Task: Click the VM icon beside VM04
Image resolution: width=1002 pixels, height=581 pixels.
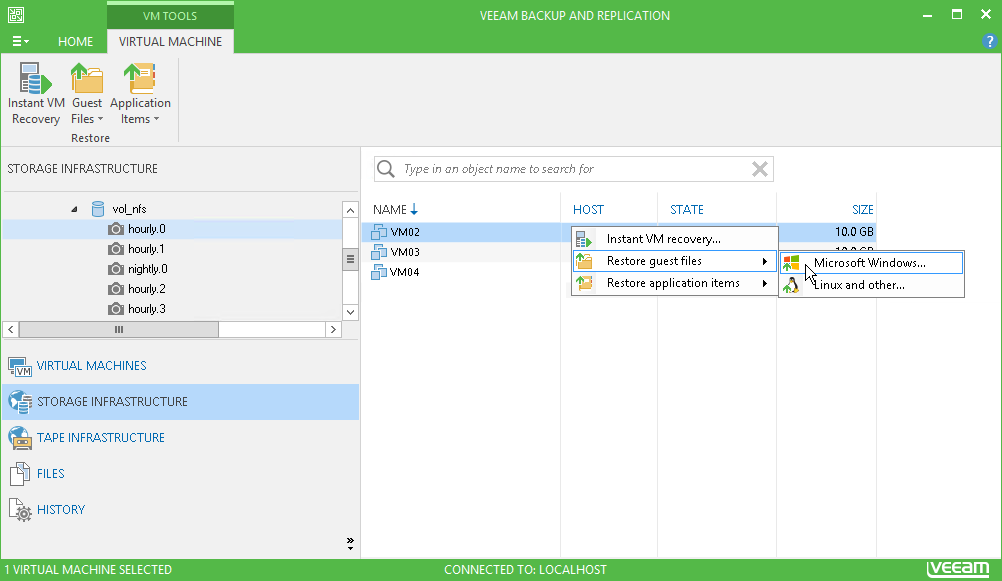Action: [379, 272]
